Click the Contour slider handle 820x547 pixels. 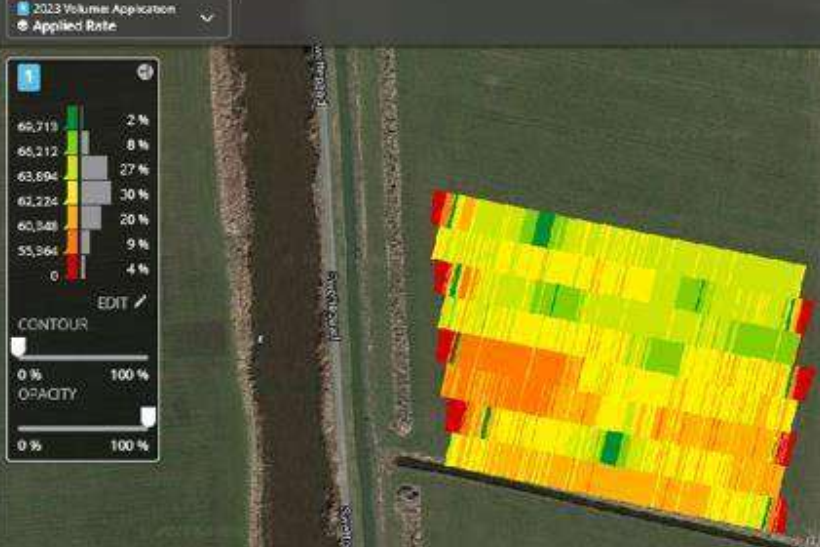pyautogui.click(x=17, y=346)
